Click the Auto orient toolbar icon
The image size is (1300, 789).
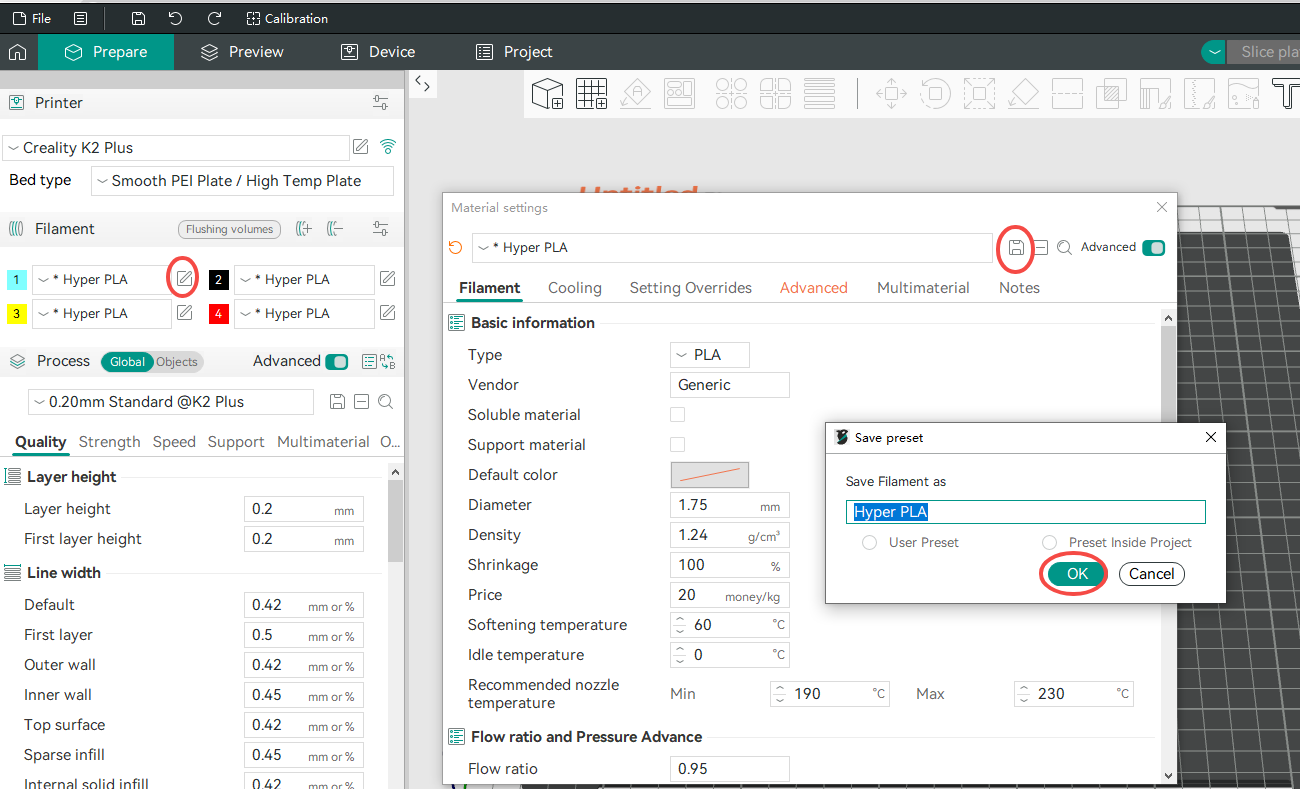[x=636, y=94]
